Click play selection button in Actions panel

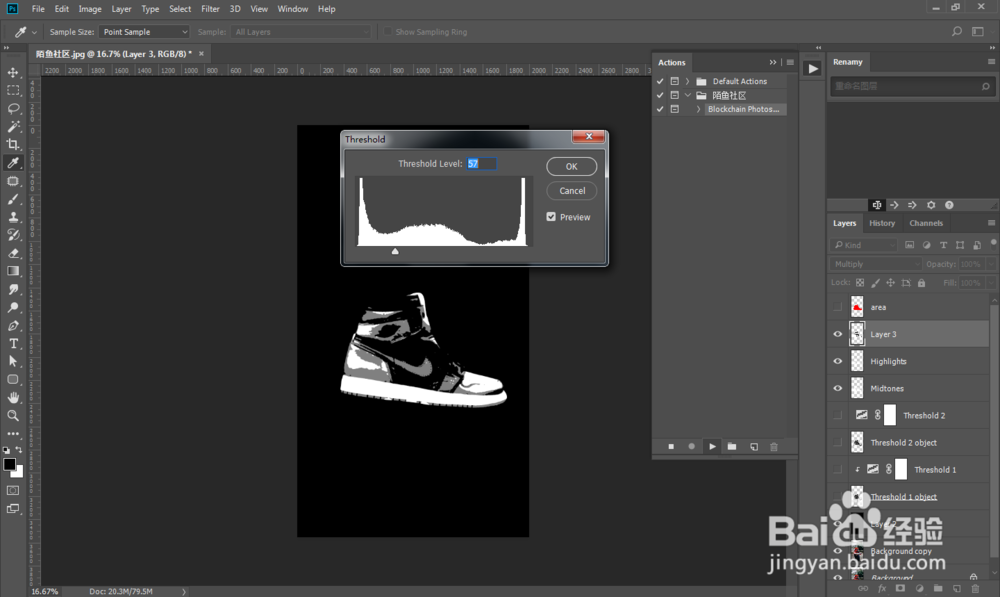(x=712, y=447)
